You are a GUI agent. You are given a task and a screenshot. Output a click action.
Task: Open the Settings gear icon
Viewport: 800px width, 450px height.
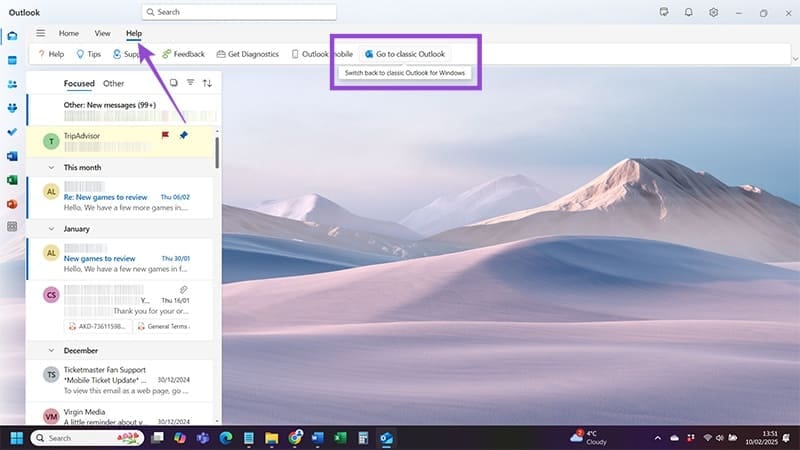pyautogui.click(x=713, y=12)
